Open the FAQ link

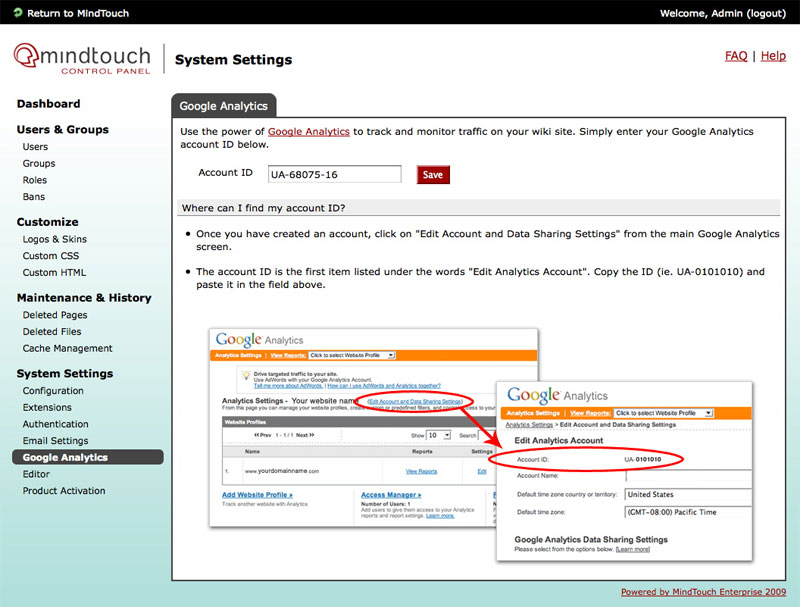pos(736,56)
